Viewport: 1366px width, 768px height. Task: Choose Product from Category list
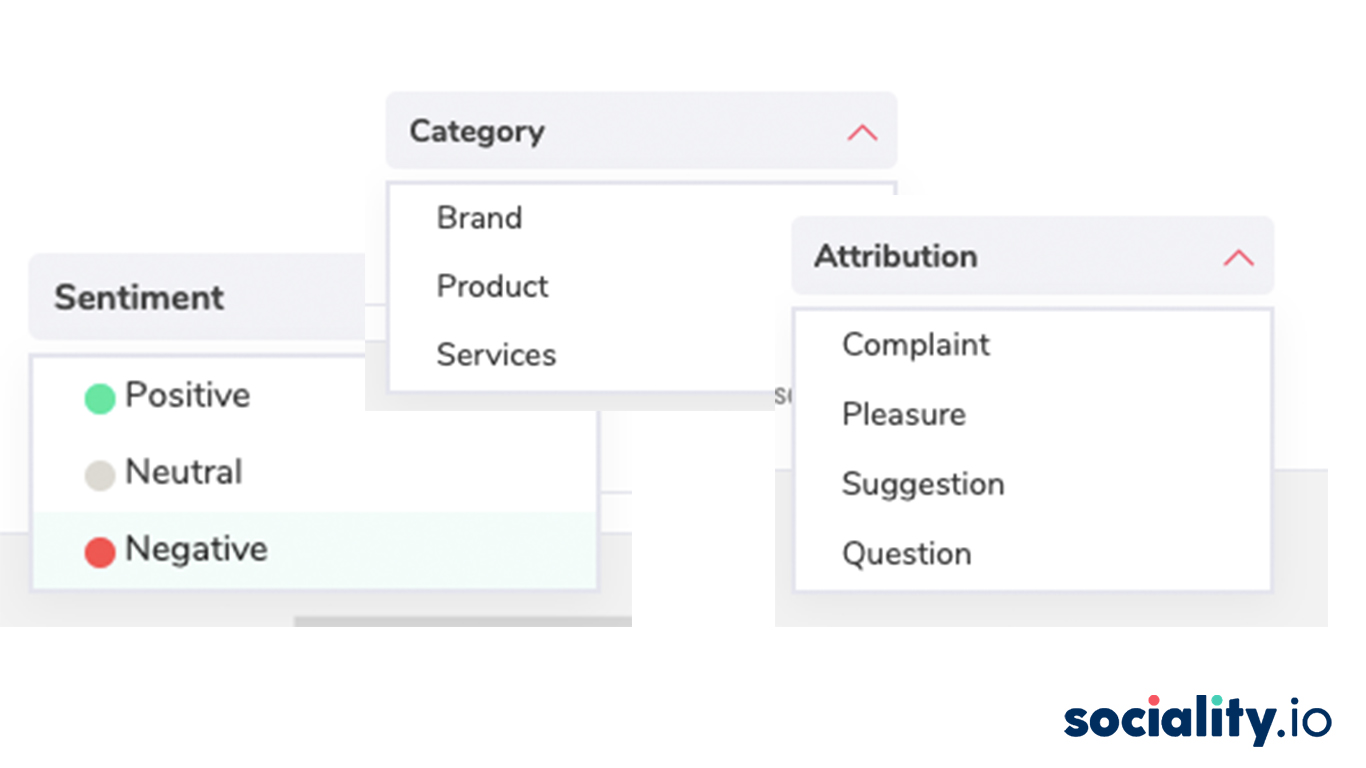point(493,287)
